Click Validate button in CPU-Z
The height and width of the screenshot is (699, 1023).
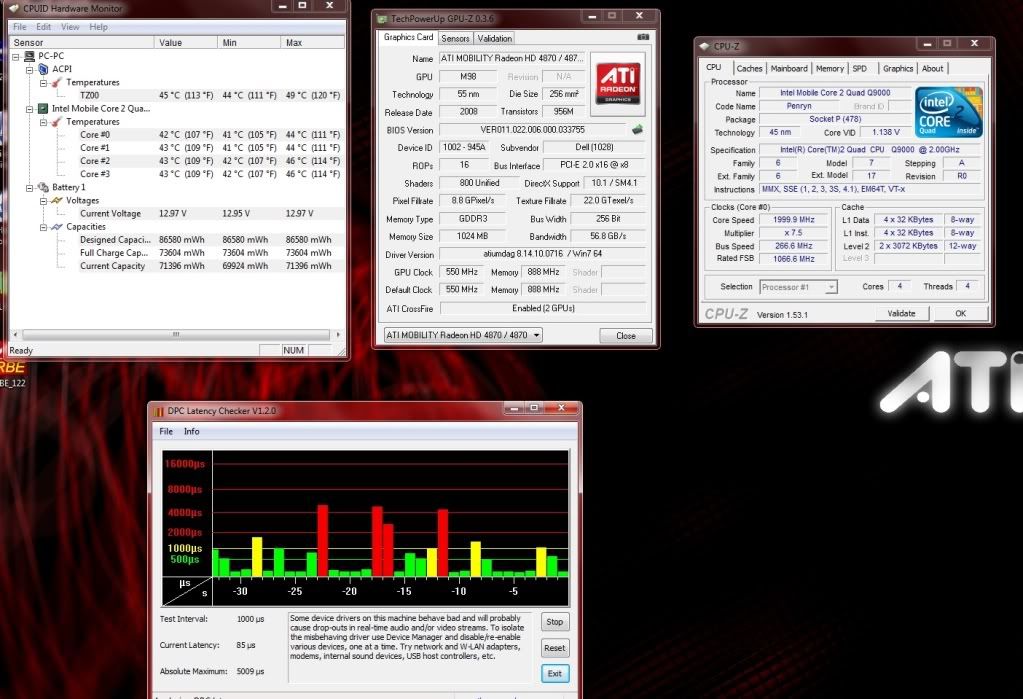(901, 313)
